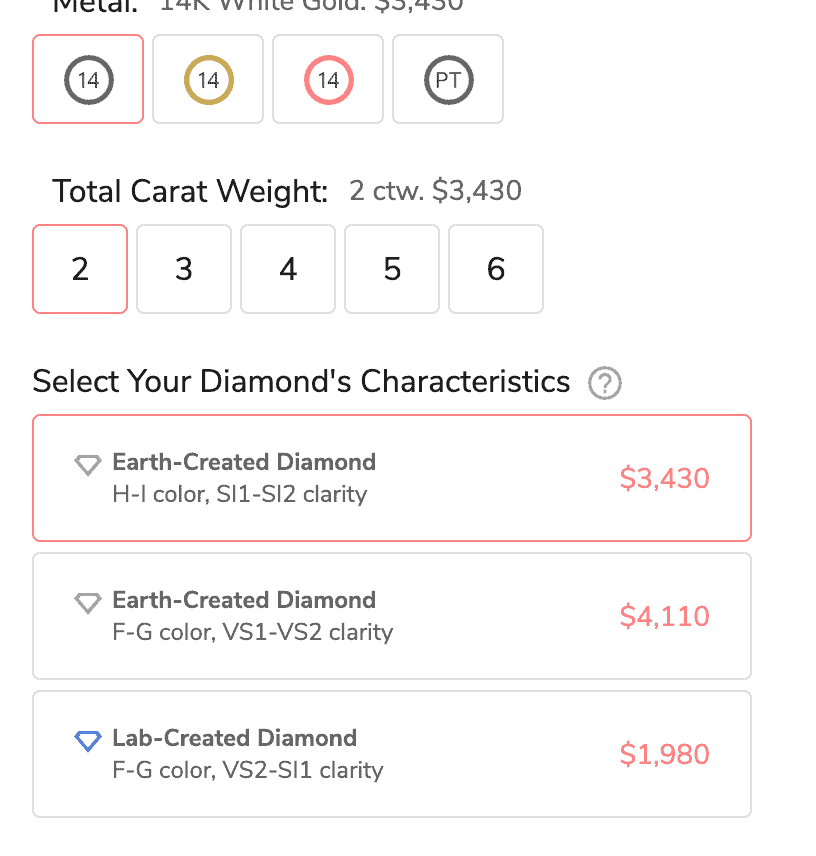Choose Earth-Created F-G color VS1-VS2 diamond
Image resolution: width=816 pixels, height=856 pixels.
coord(392,616)
